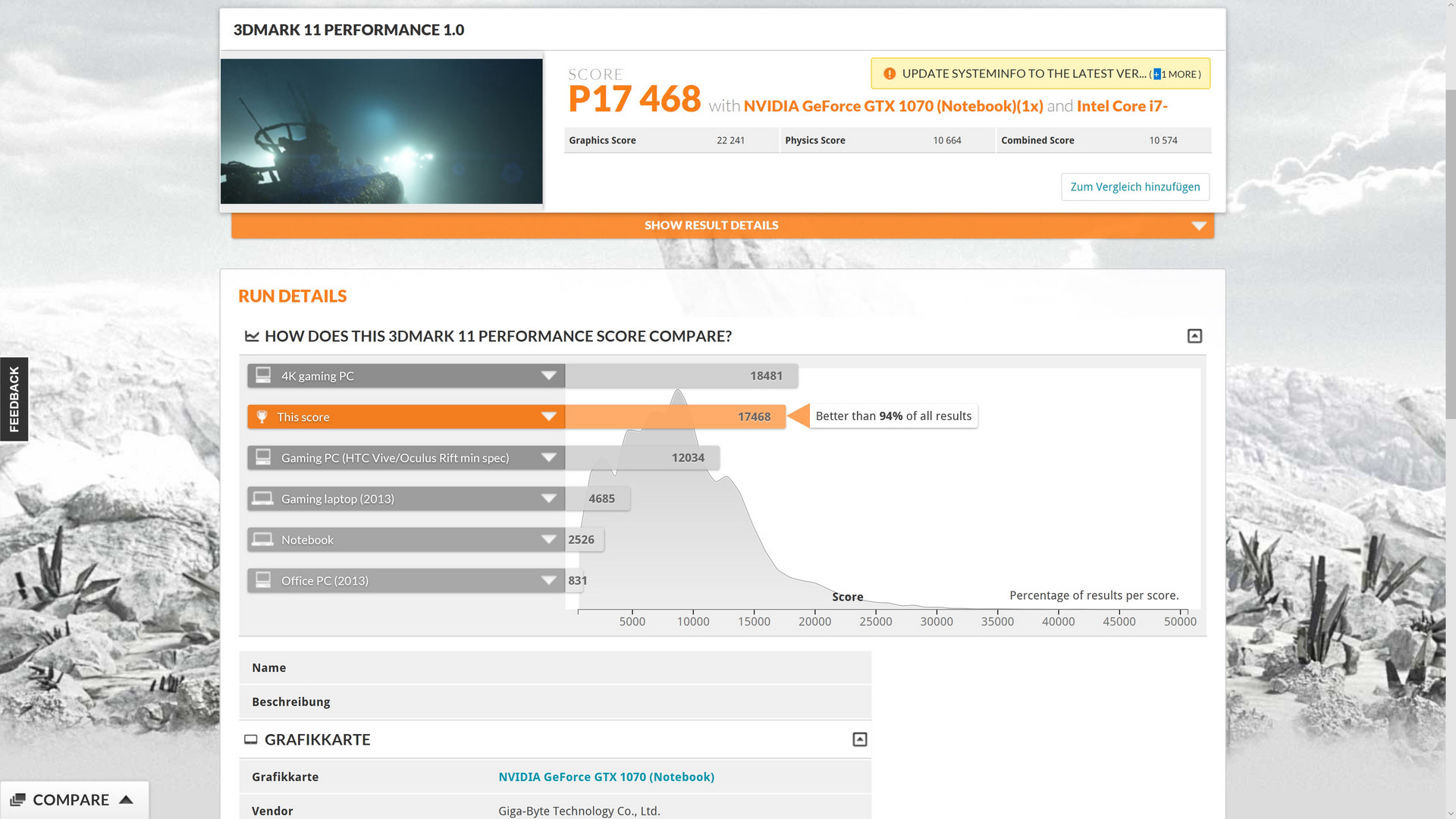Click the trophy icon beside This score
This screenshot has width=1456, height=819.
point(262,417)
